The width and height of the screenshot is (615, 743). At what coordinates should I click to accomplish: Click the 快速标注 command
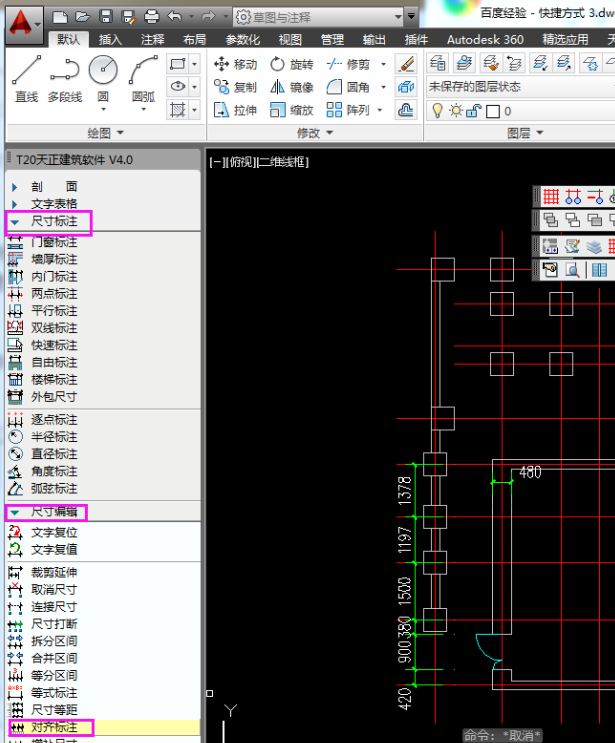click(54, 345)
